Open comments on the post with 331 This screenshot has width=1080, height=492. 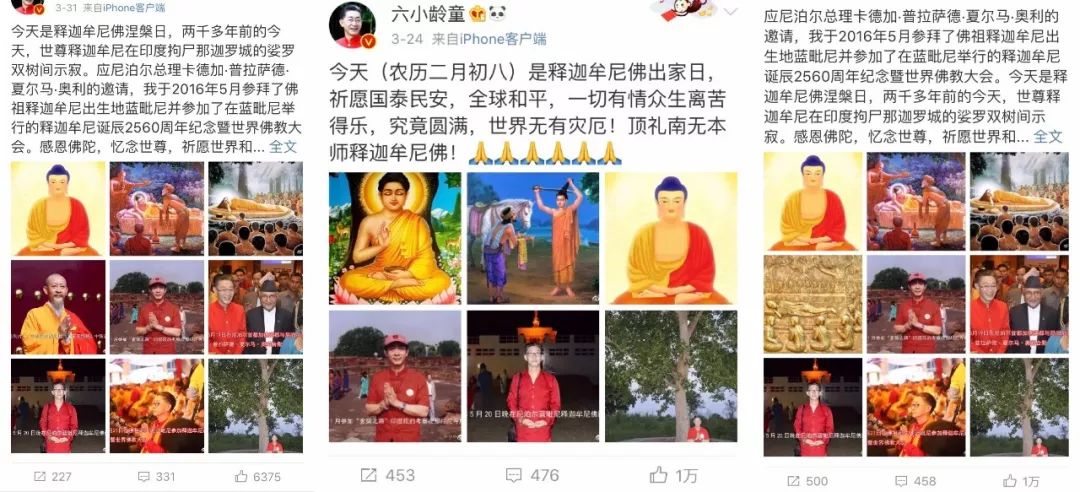144,476
